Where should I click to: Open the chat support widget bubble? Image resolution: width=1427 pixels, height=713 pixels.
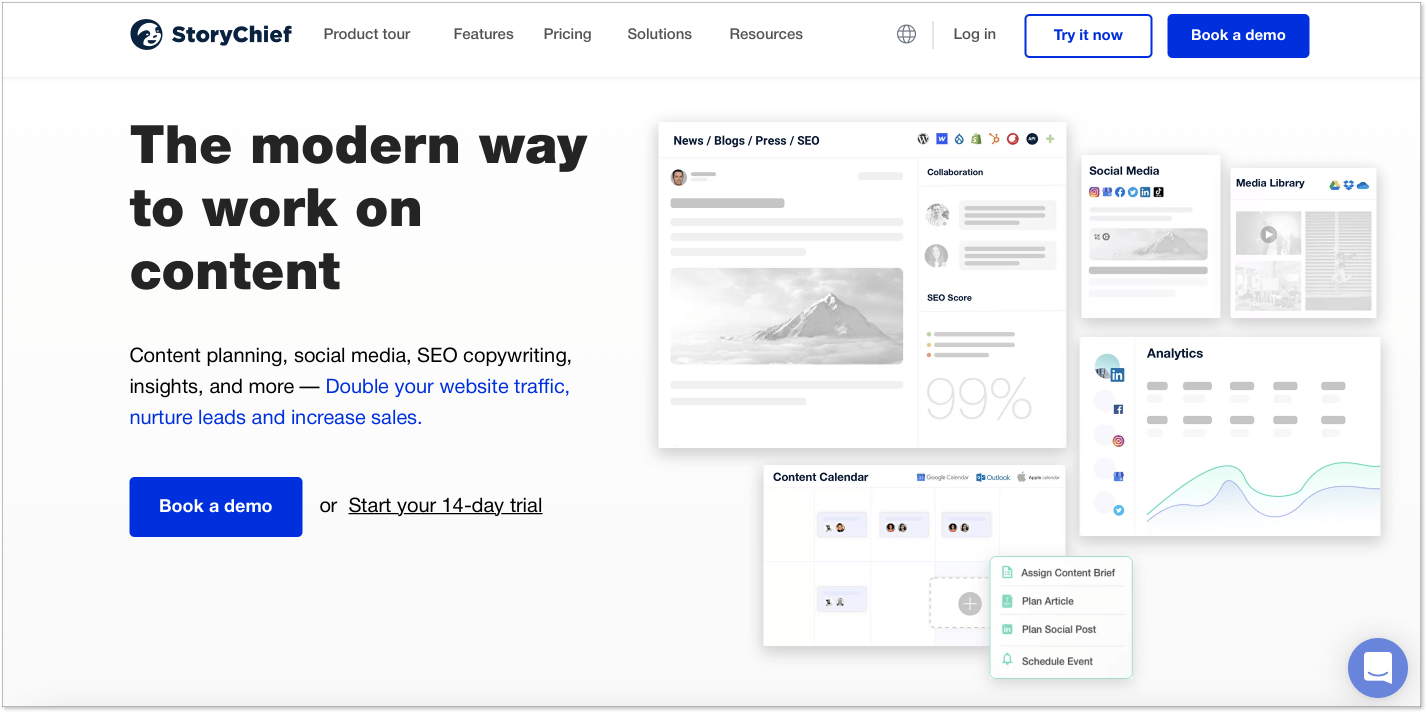(1377, 667)
